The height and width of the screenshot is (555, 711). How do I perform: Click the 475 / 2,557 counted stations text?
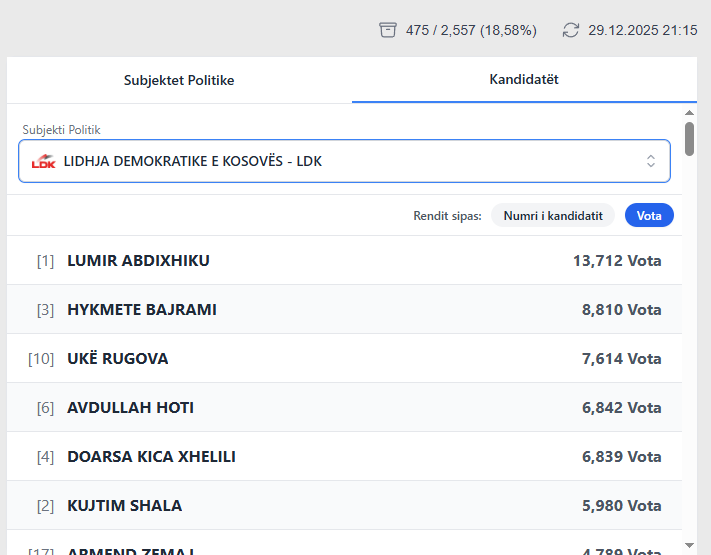[x=471, y=30]
